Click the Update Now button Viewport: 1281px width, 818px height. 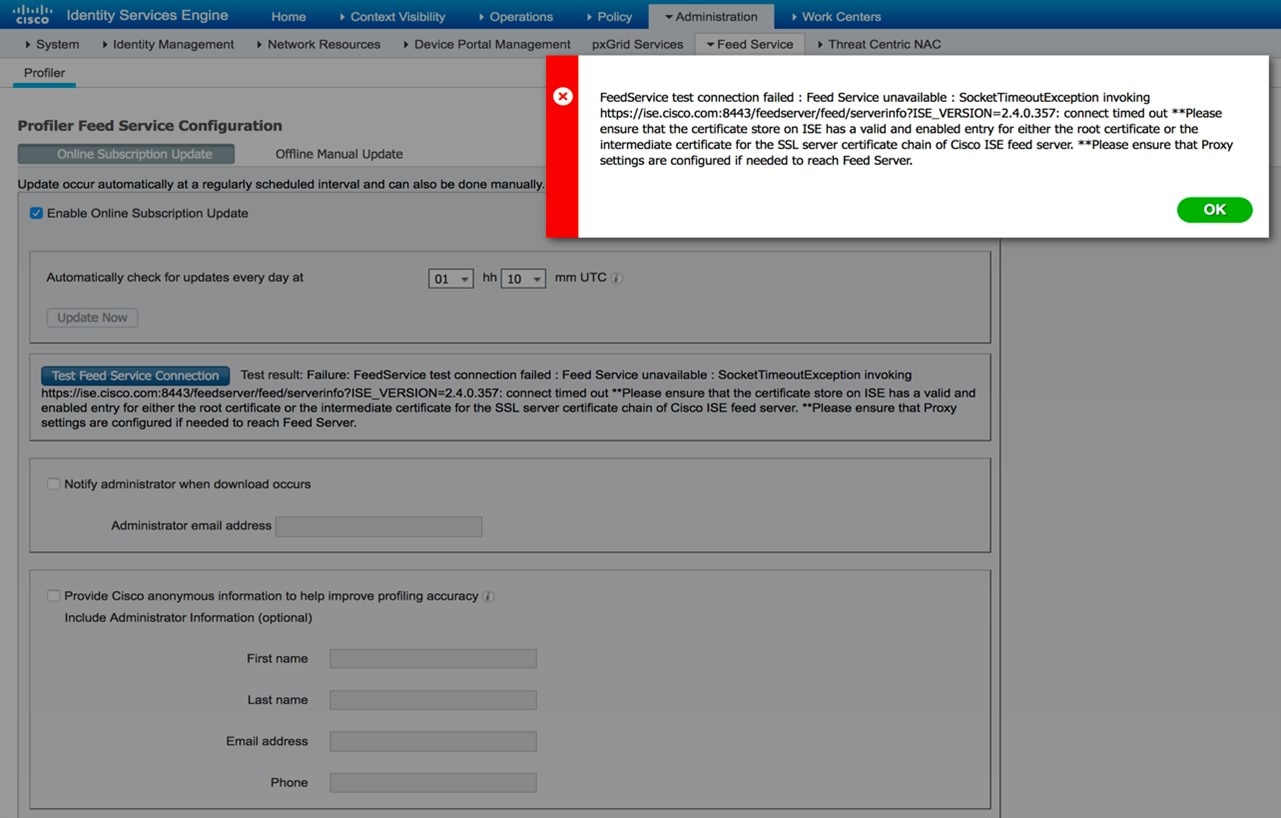coord(92,318)
